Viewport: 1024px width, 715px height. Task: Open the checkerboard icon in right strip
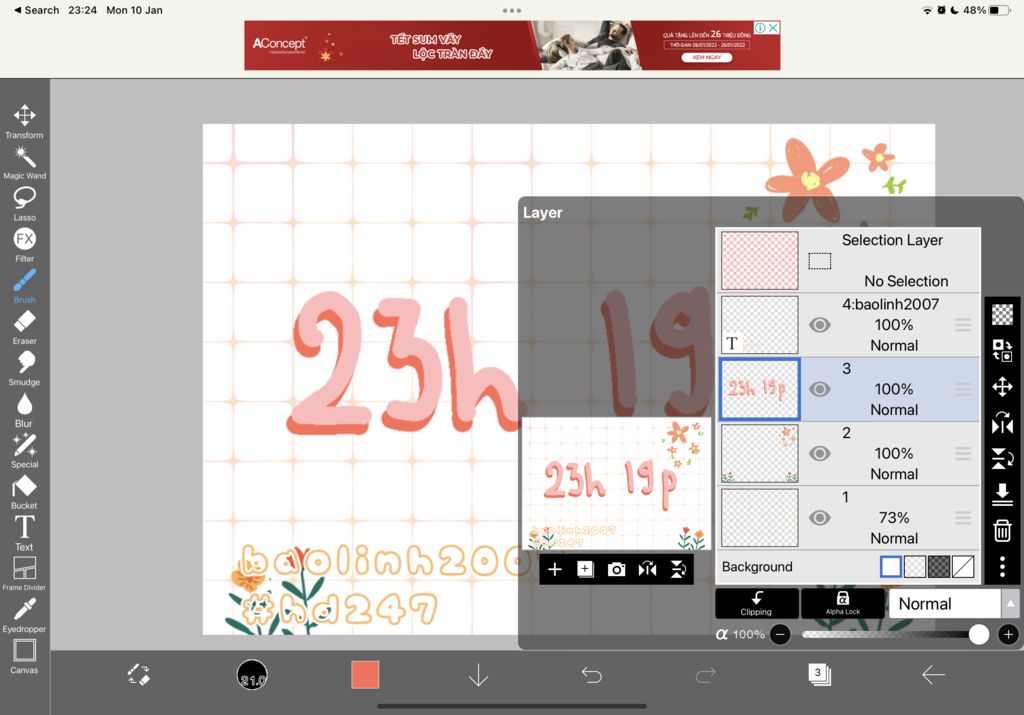pos(1002,314)
